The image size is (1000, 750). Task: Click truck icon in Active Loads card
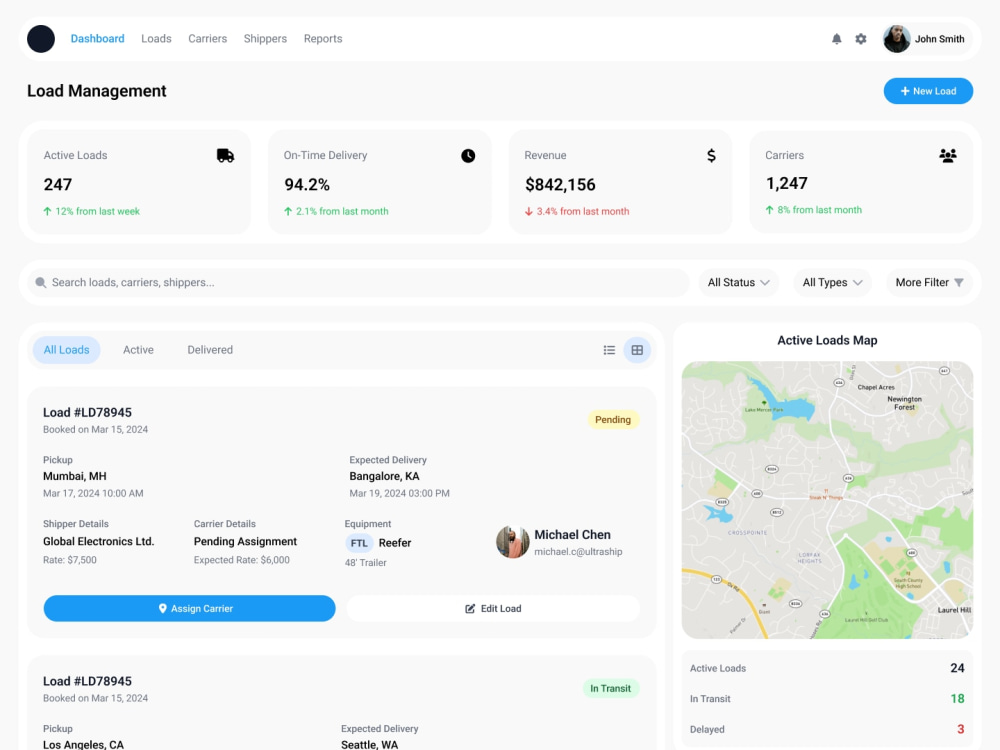[x=225, y=156]
